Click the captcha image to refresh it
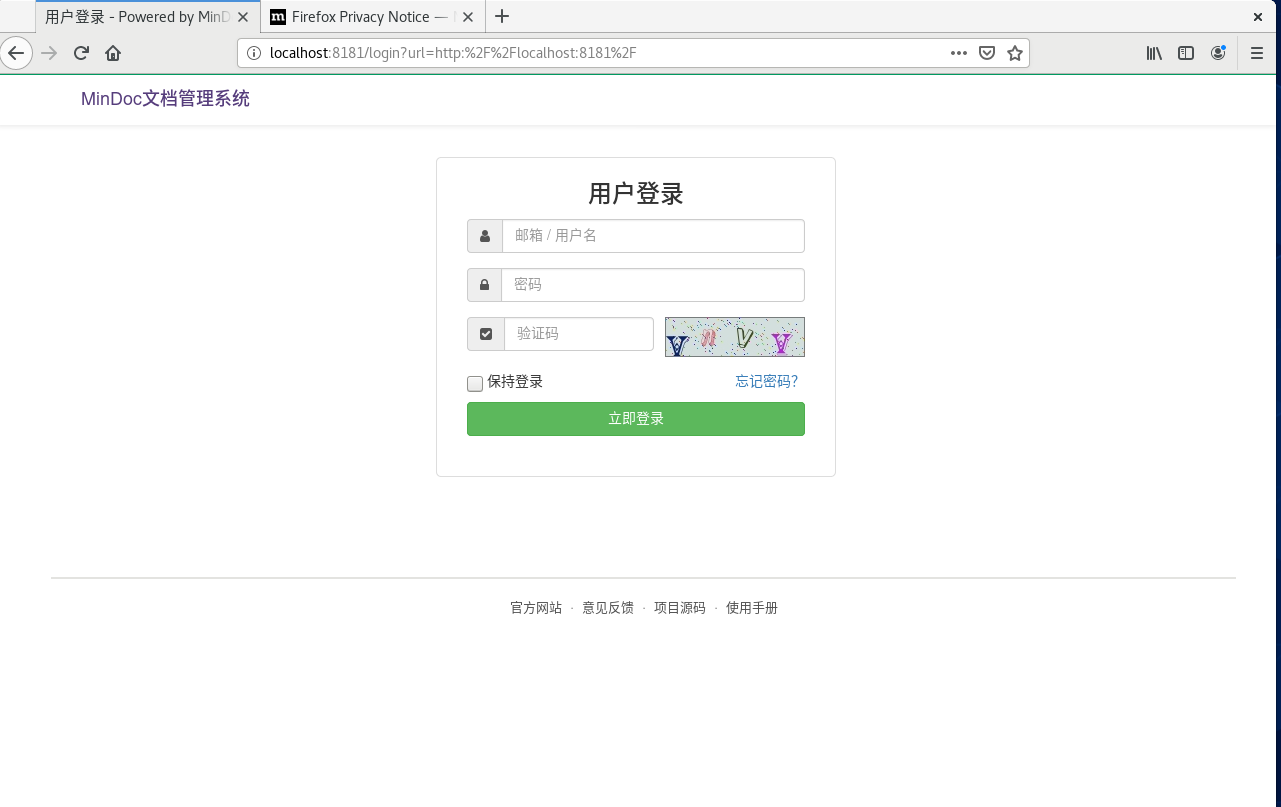Screen dimensions: 1281x807 point(734,337)
